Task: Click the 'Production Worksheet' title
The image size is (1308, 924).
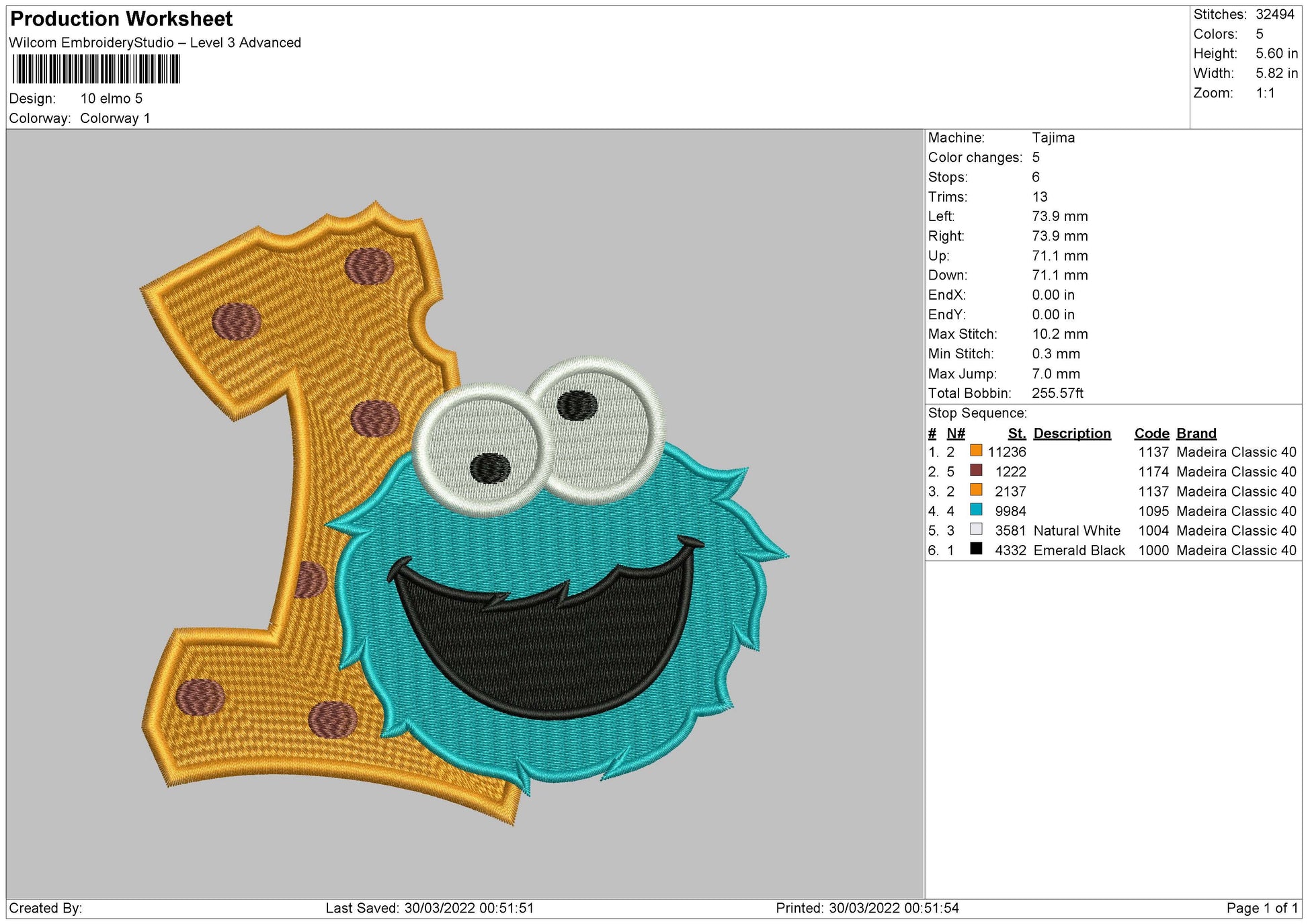Action: pyautogui.click(x=122, y=19)
